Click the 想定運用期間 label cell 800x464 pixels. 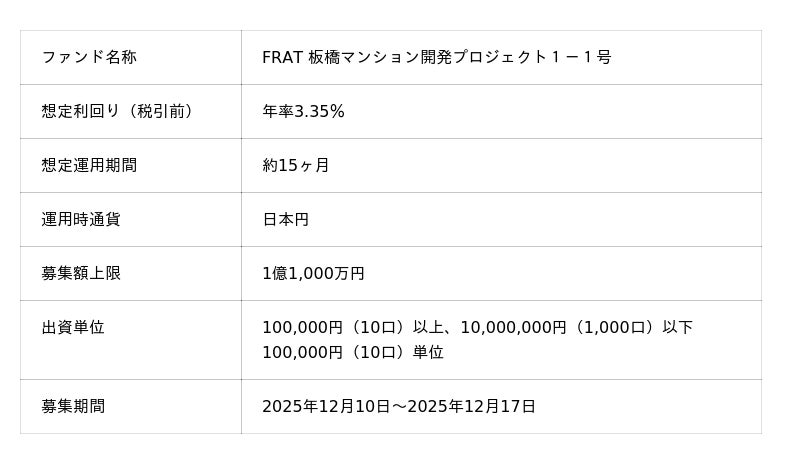89,165
